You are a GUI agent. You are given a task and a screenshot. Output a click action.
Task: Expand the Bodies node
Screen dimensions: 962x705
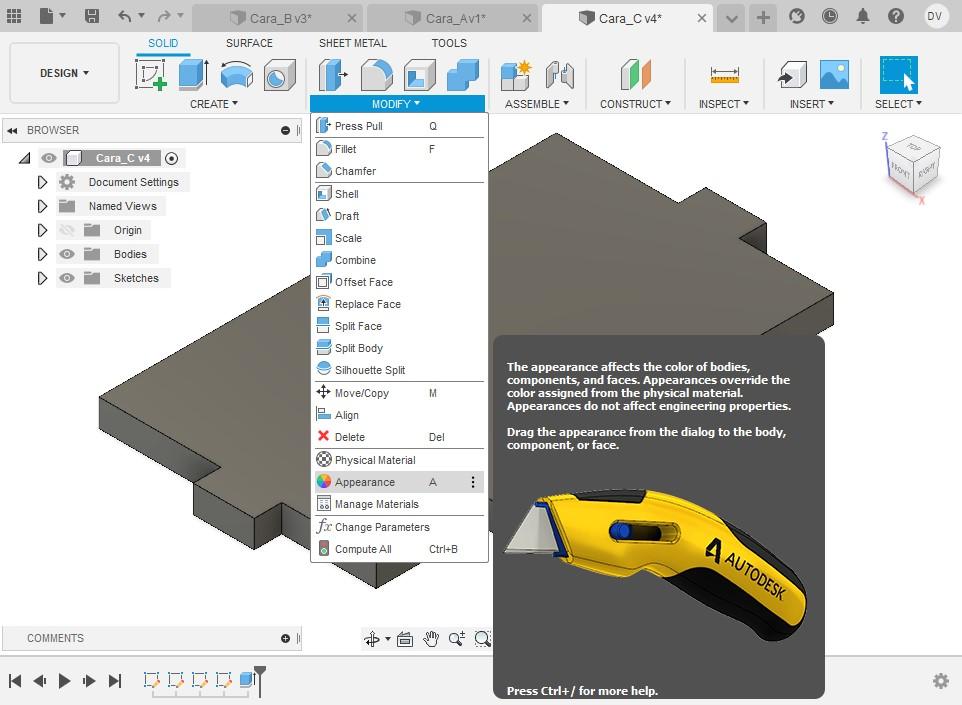click(42, 254)
